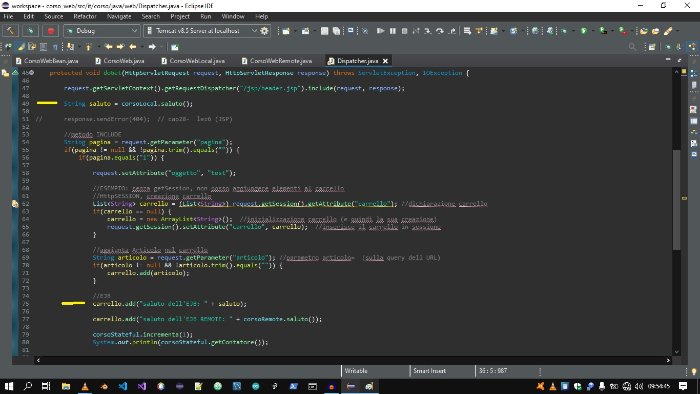Click the Search magnifier in toolbar
The height and width of the screenshot is (394, 700).
point(632,46)
